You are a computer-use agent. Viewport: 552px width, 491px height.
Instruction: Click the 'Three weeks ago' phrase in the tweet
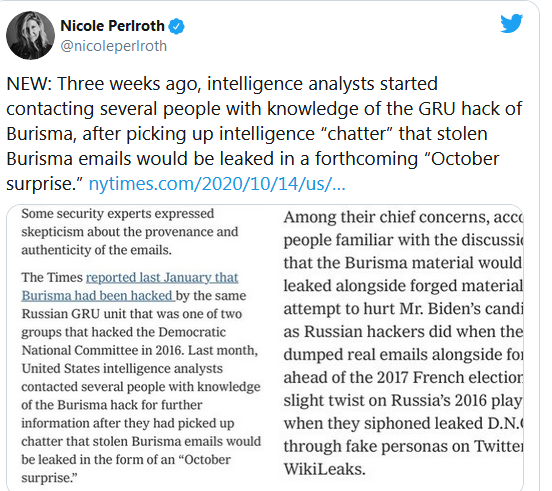[x=129, y=84]
